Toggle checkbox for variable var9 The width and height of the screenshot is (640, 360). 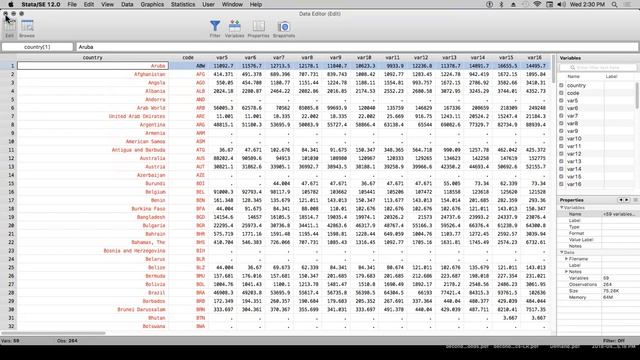coord(561,131)
